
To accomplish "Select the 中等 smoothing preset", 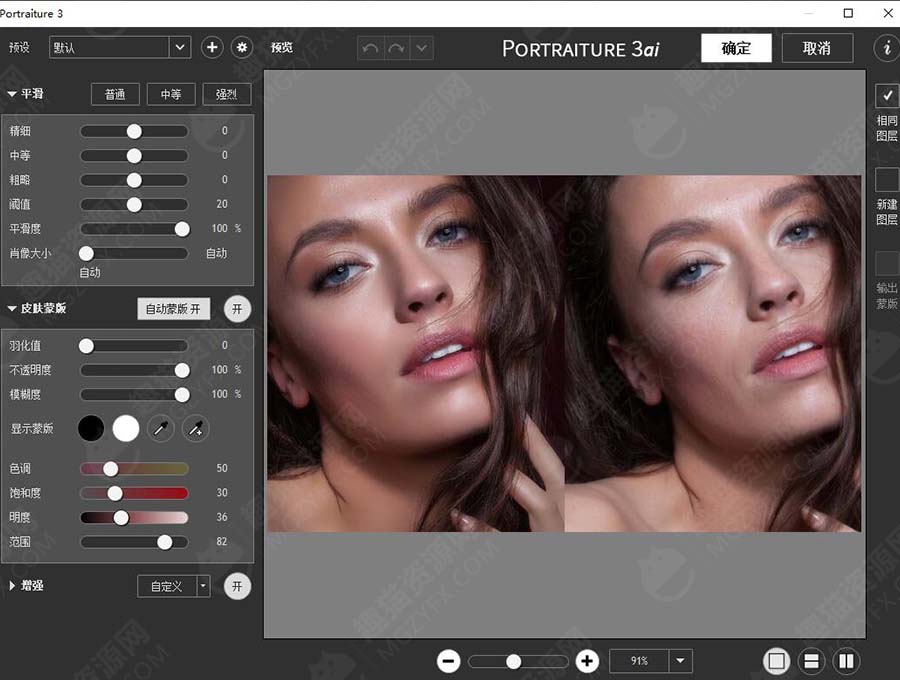I will pyautogui.click(x=170, y=94).
